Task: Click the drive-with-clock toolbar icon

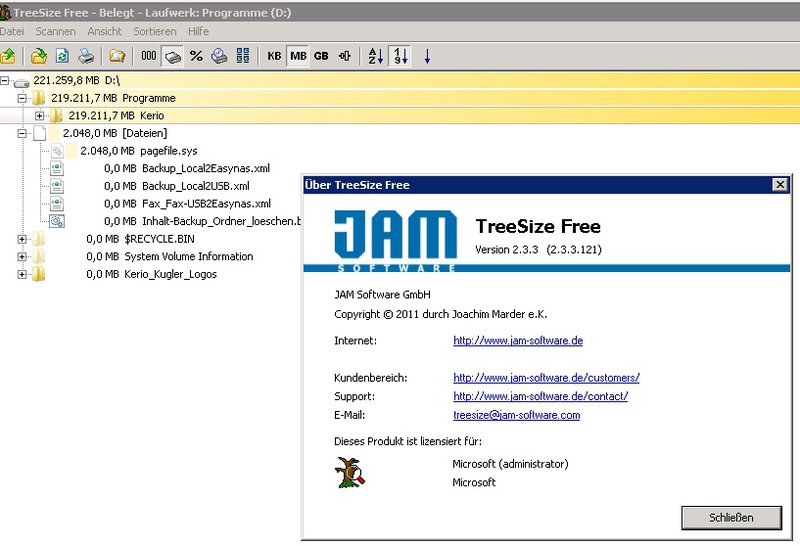Action: (x=219, y=56)
